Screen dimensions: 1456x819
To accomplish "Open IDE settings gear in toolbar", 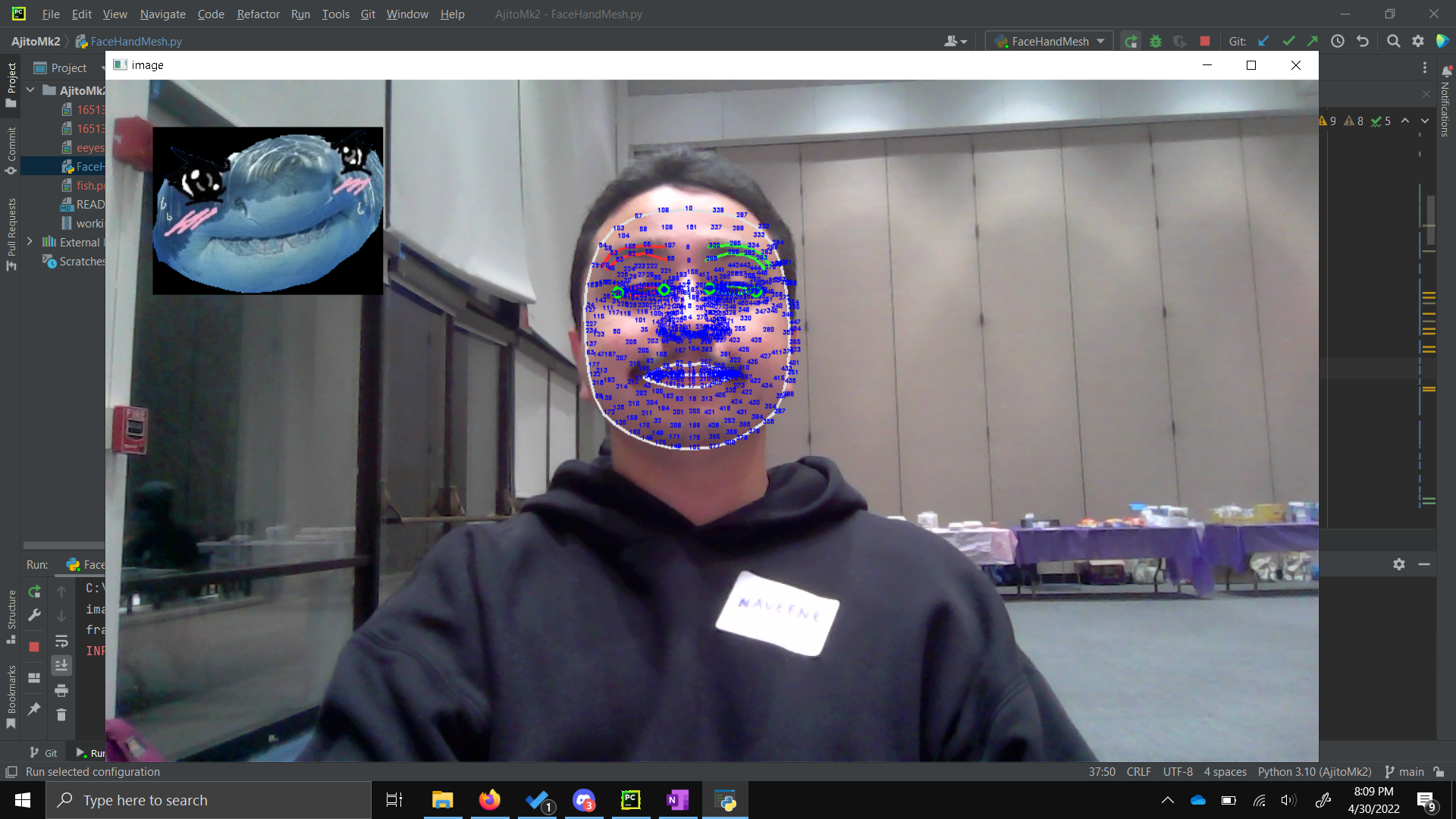I will coord(1418,42).
